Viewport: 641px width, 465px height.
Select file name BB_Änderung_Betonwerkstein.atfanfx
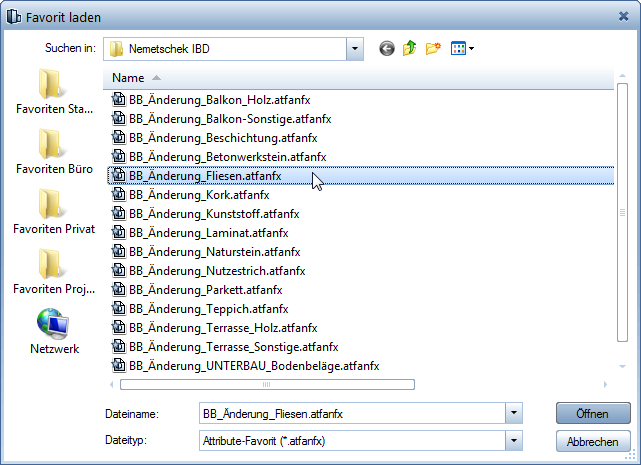pyautogui.click(x=228, y=157)
